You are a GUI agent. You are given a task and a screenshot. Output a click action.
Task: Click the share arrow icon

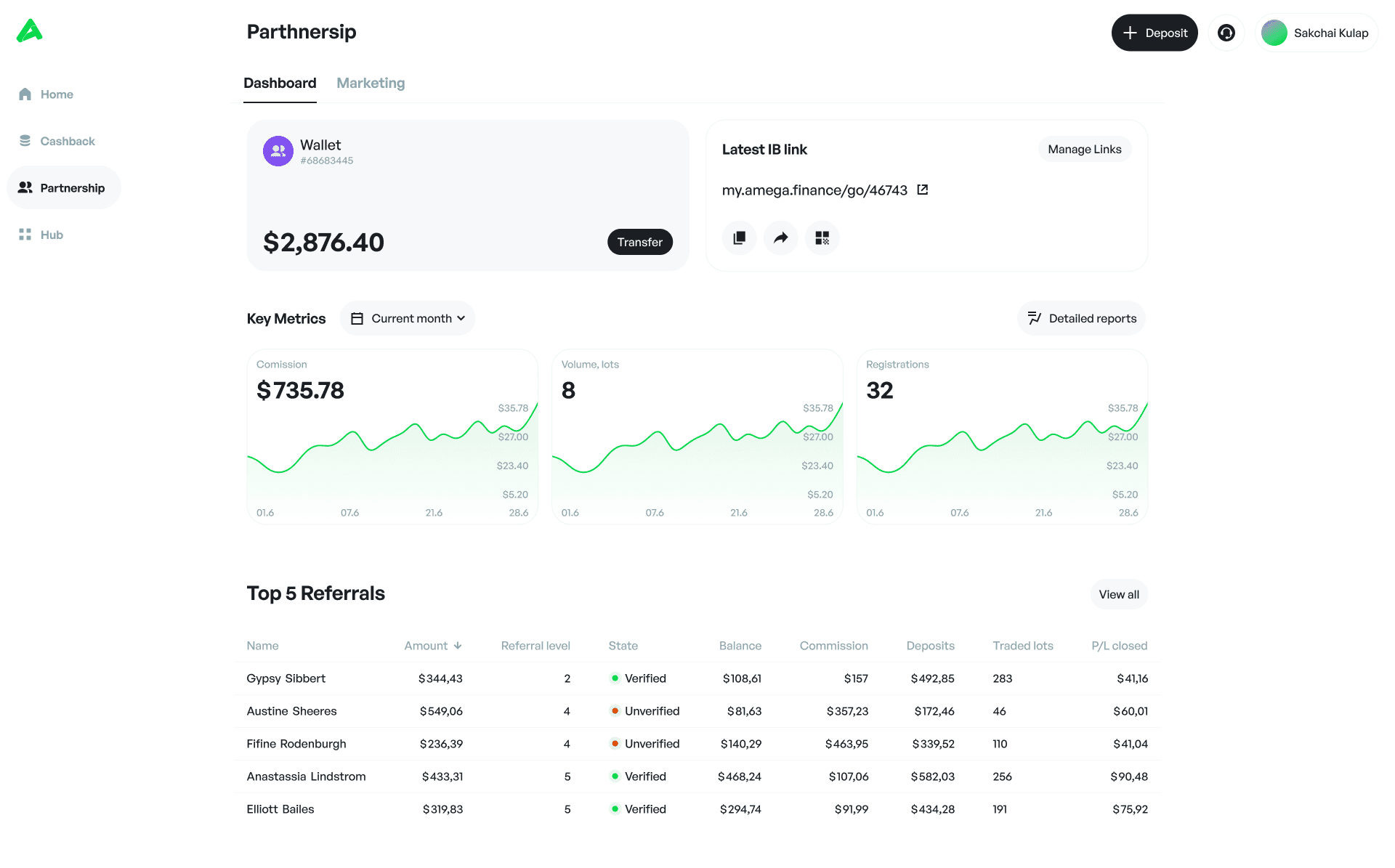tap(780, 238)
